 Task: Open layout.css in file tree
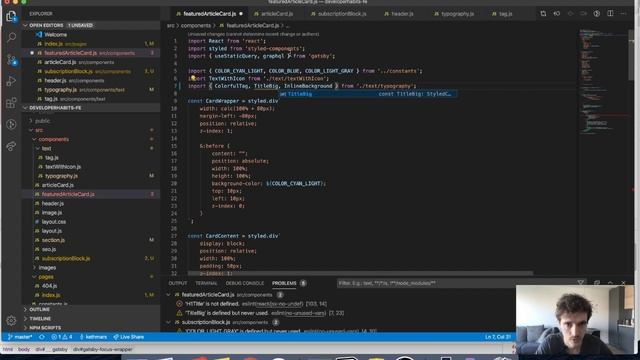pos(53,222)
